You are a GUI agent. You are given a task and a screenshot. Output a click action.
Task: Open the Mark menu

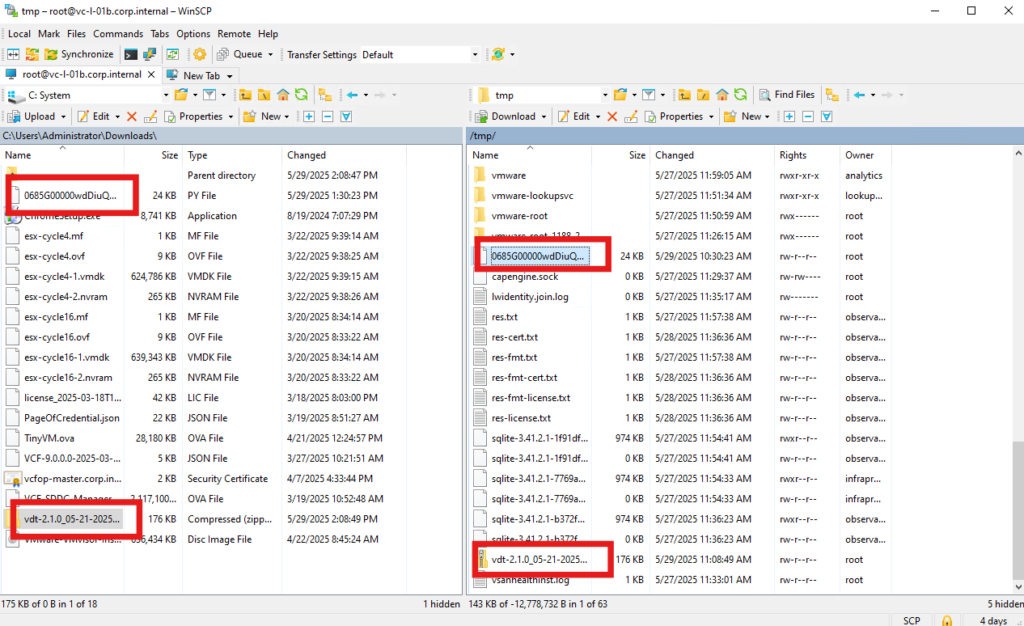(x=49, y=34)
